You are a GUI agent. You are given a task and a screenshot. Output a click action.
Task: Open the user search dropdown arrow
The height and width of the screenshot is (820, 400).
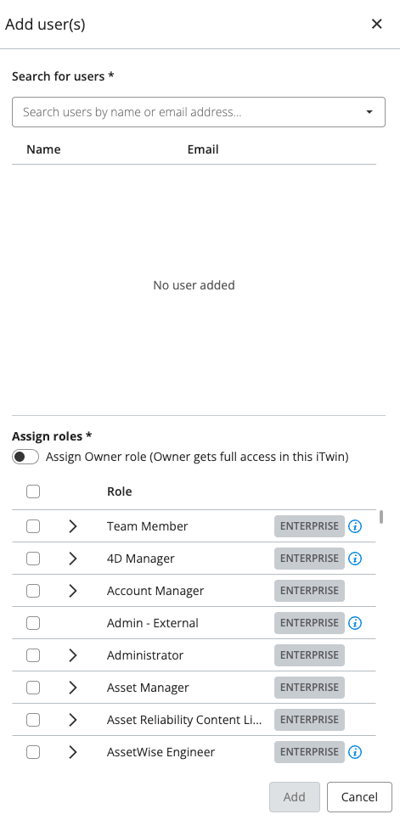(369, 112)
